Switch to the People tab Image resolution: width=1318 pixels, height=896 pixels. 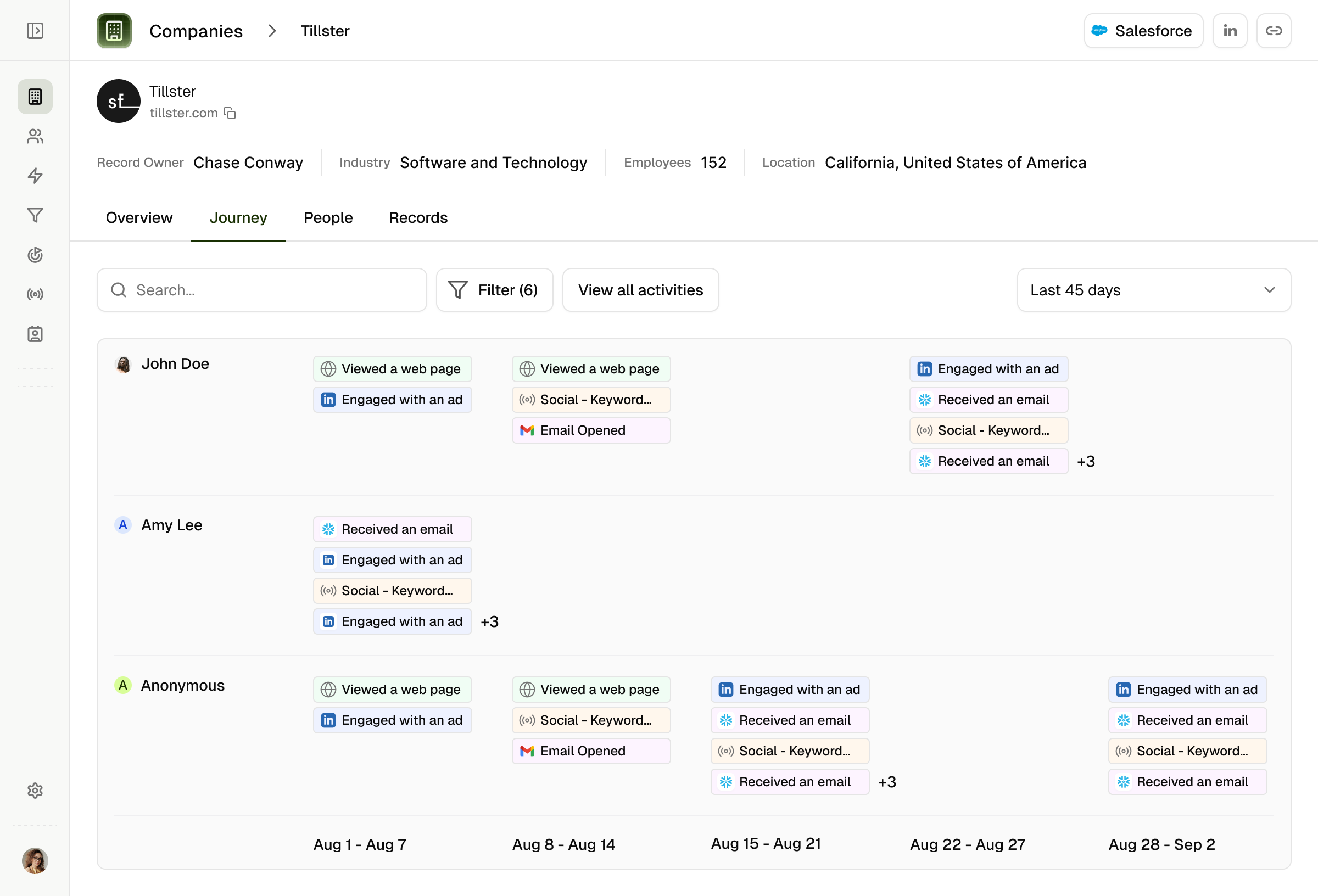pyautogui.click(x=328, y=218)
